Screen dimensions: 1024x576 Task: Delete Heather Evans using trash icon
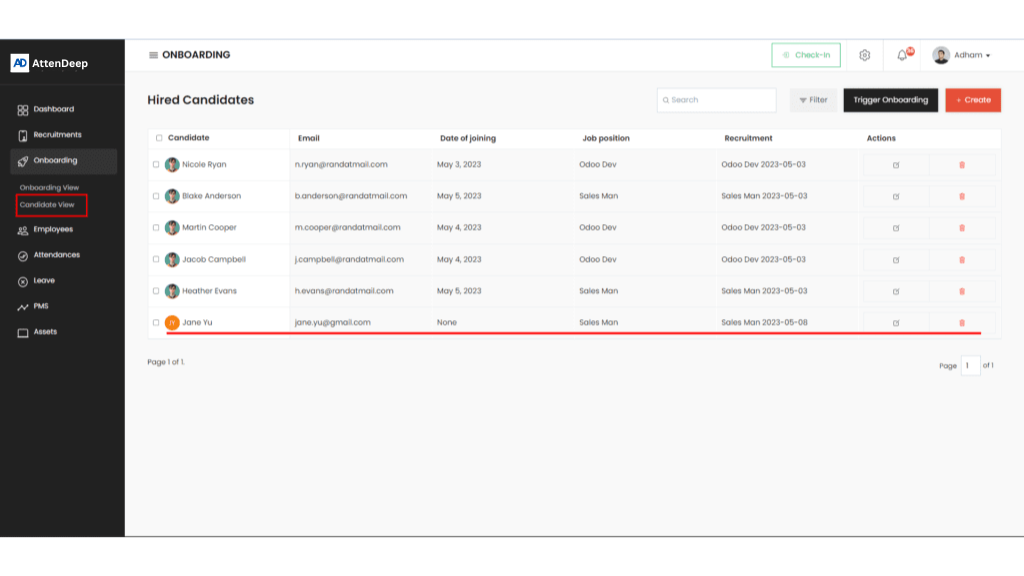pos(962,292)
